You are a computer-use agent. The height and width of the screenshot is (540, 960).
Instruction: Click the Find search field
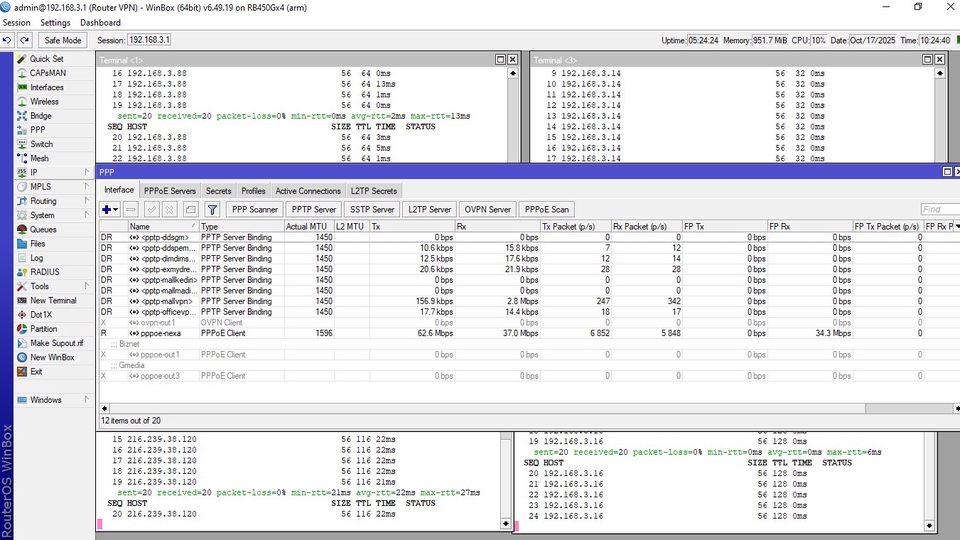point(938,210)
